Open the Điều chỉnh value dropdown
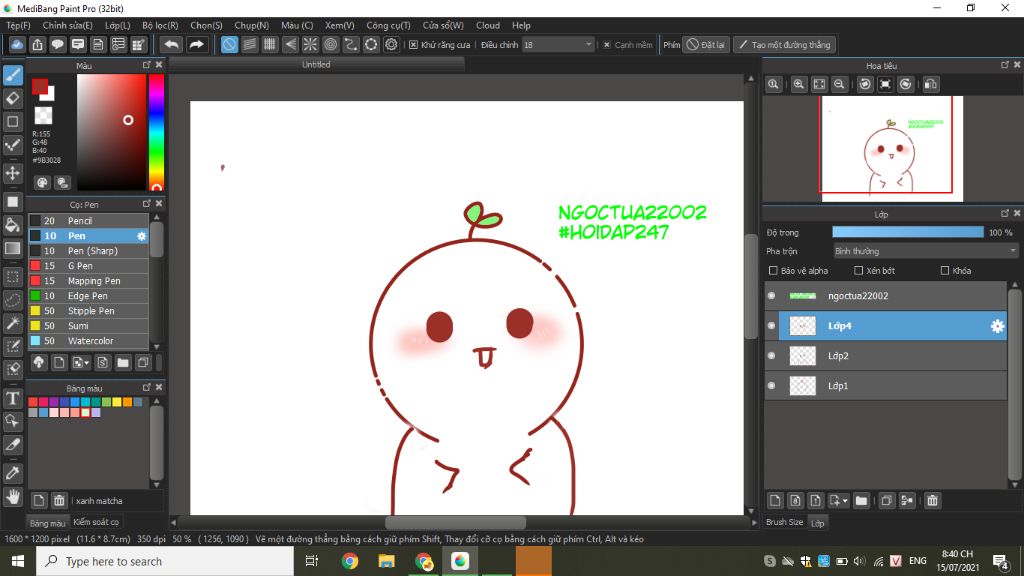The height and width of the screenshot is (576, 1024). point(558,44)
